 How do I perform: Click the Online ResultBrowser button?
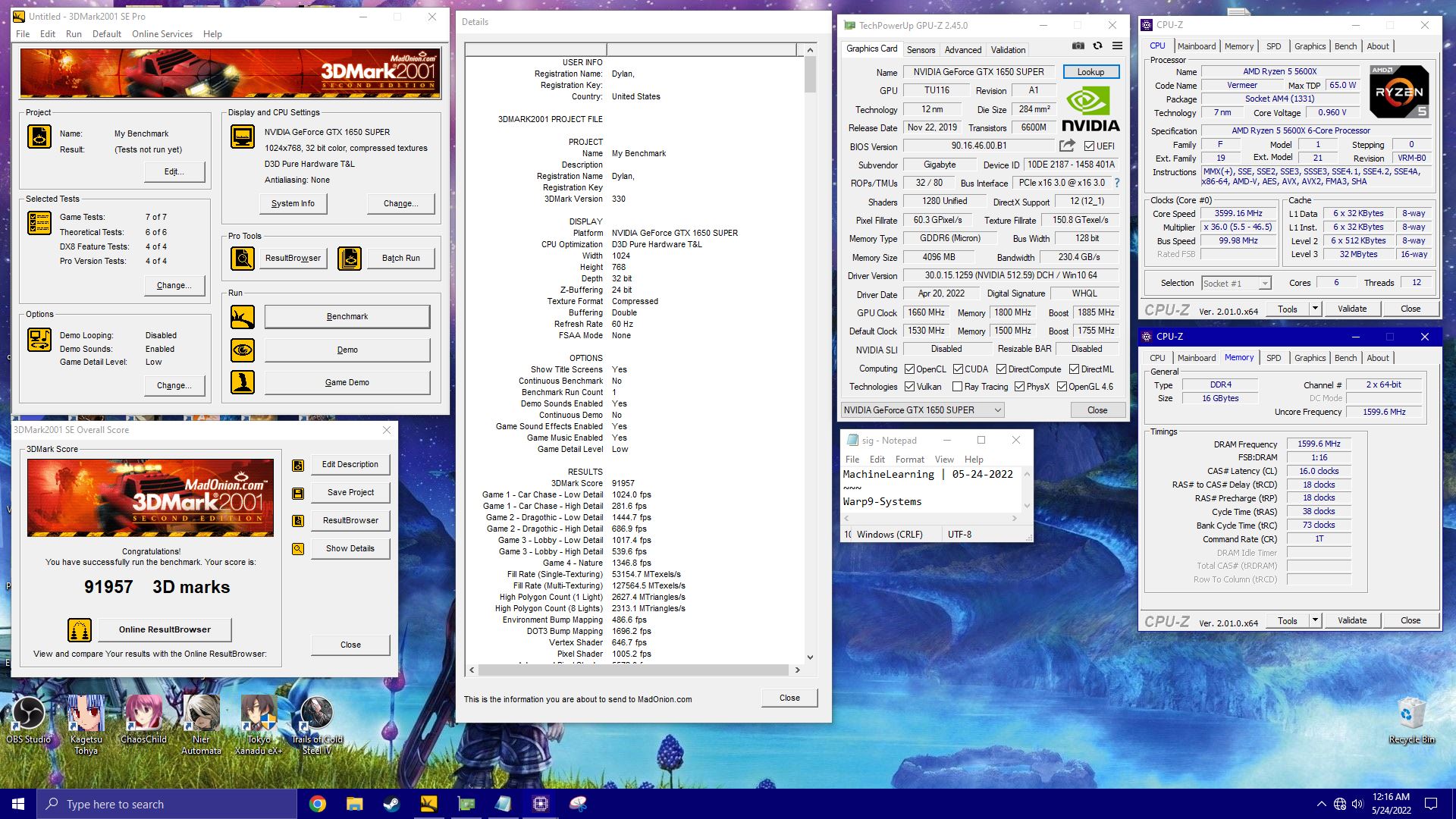pos(165,629)
